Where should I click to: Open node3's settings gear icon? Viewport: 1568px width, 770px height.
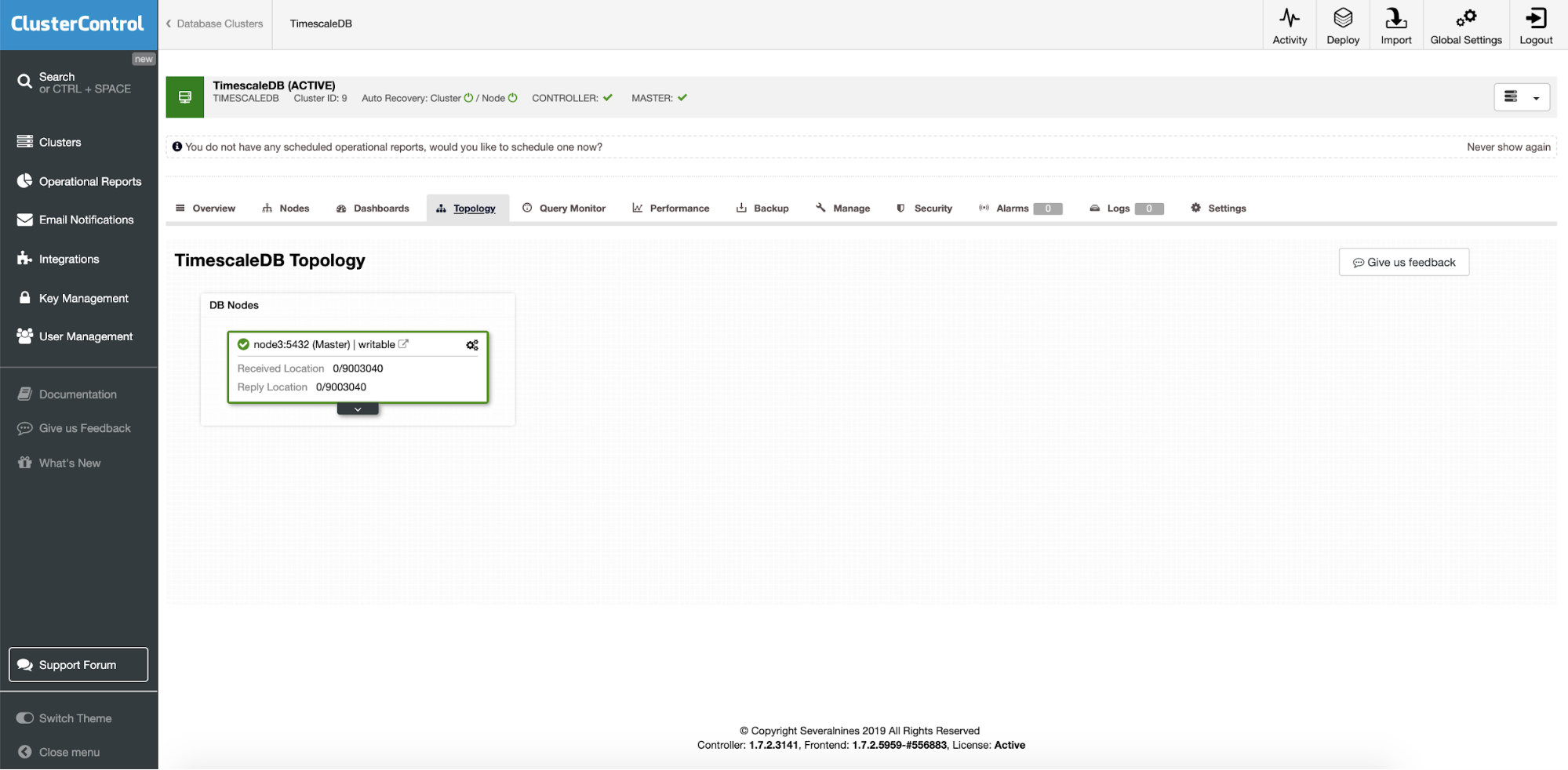pyautogui.click(x=471, y=344)
